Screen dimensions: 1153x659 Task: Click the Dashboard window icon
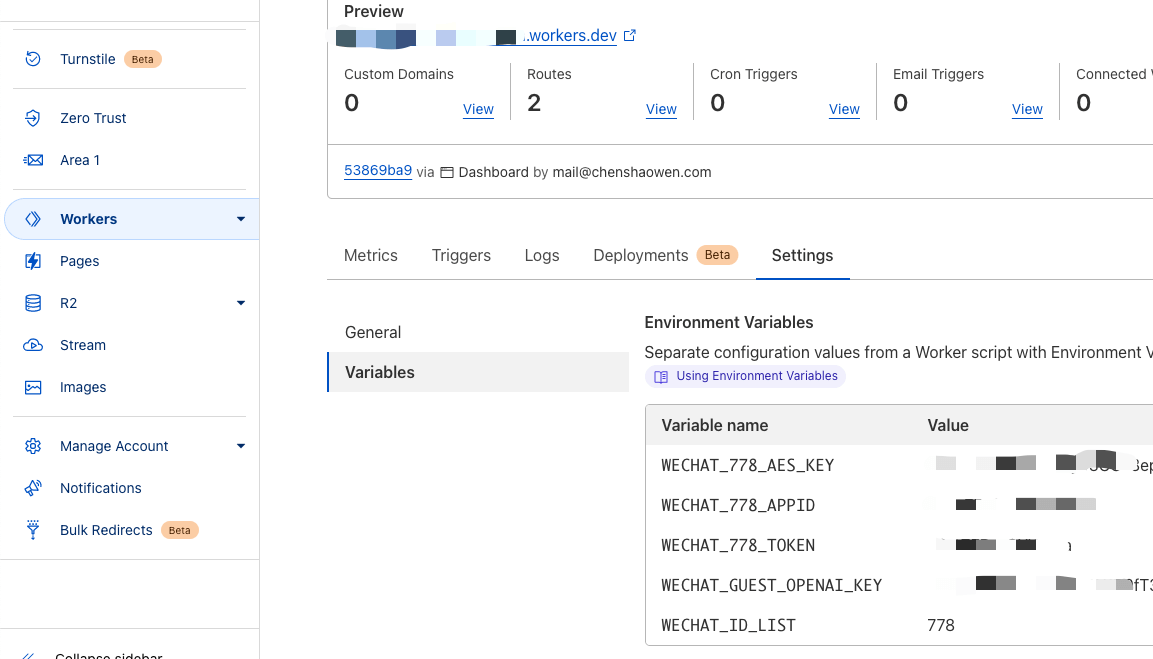point(446,172)
